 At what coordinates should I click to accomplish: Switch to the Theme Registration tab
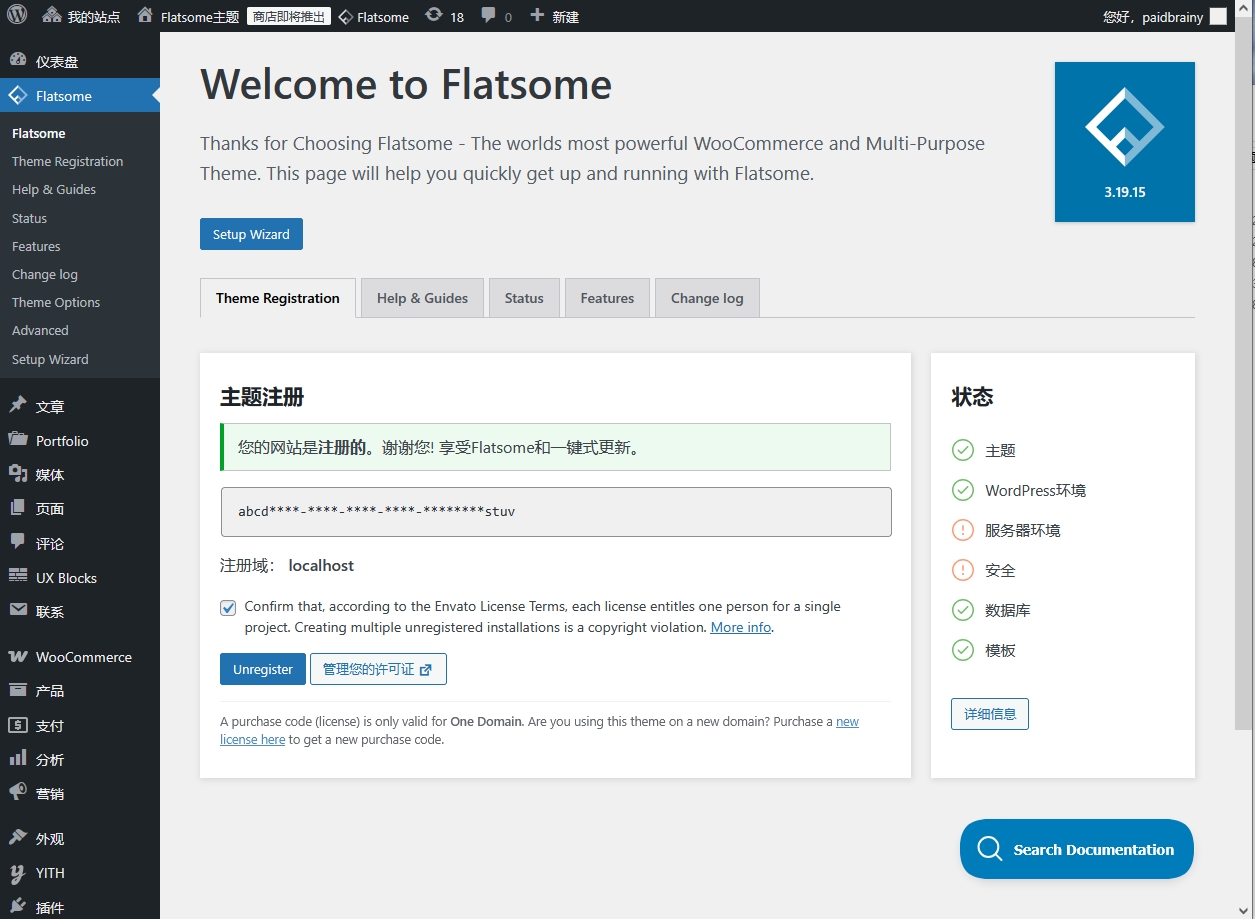(278, 298)
